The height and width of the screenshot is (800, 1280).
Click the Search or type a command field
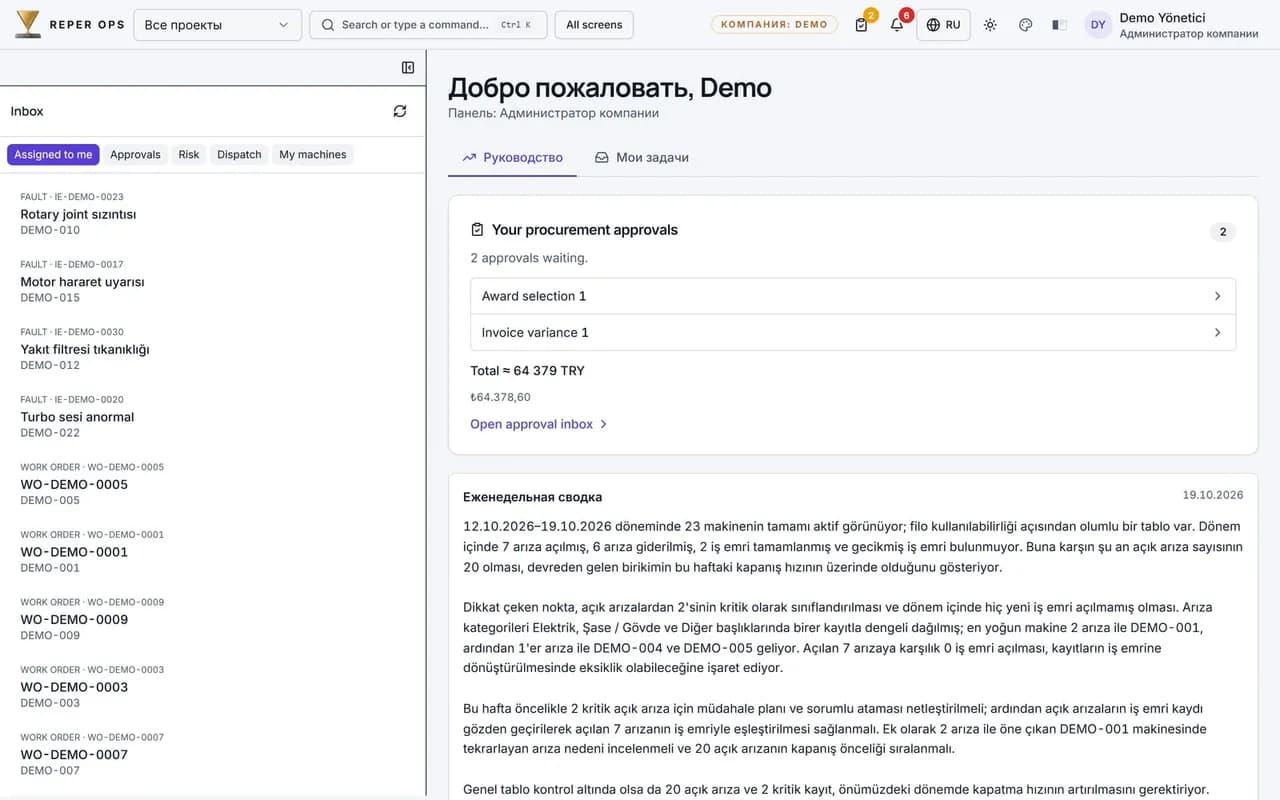[428, 25]
